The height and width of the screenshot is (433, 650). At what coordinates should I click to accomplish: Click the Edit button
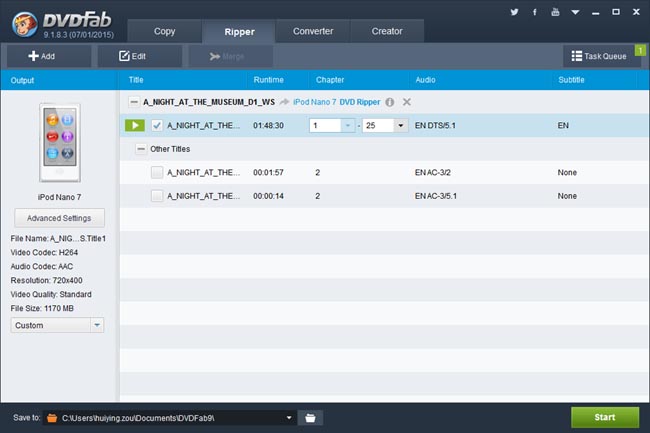click(140, 56)
